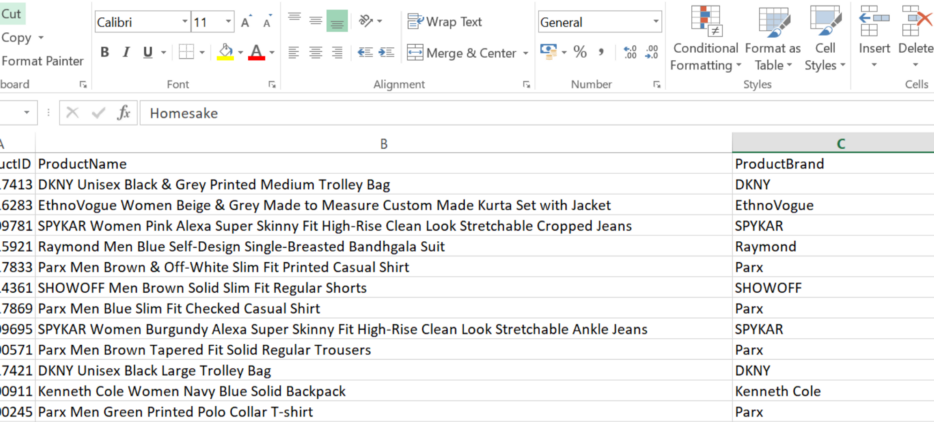Image resolution: width=934 pixels, height=422 pixels.
Task: Open Insert Function fx dialog
Action: click(123, 113)
